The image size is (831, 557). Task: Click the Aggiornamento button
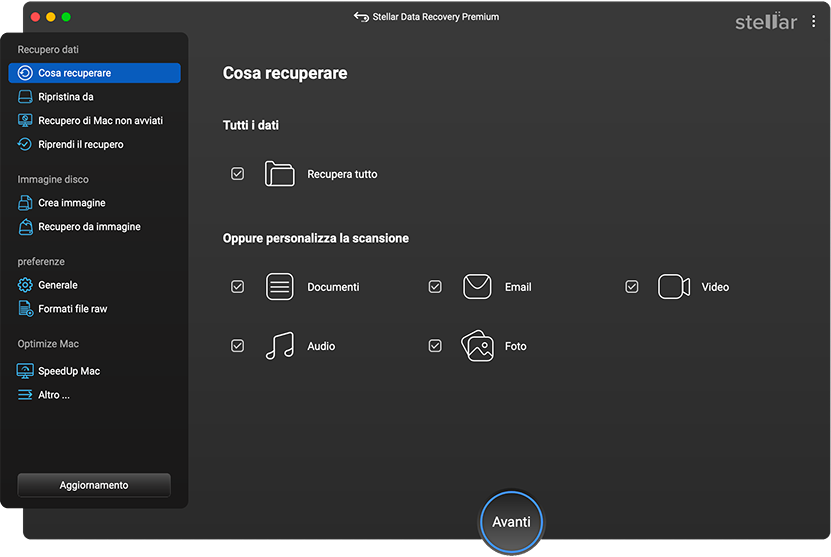click(94, 485)
